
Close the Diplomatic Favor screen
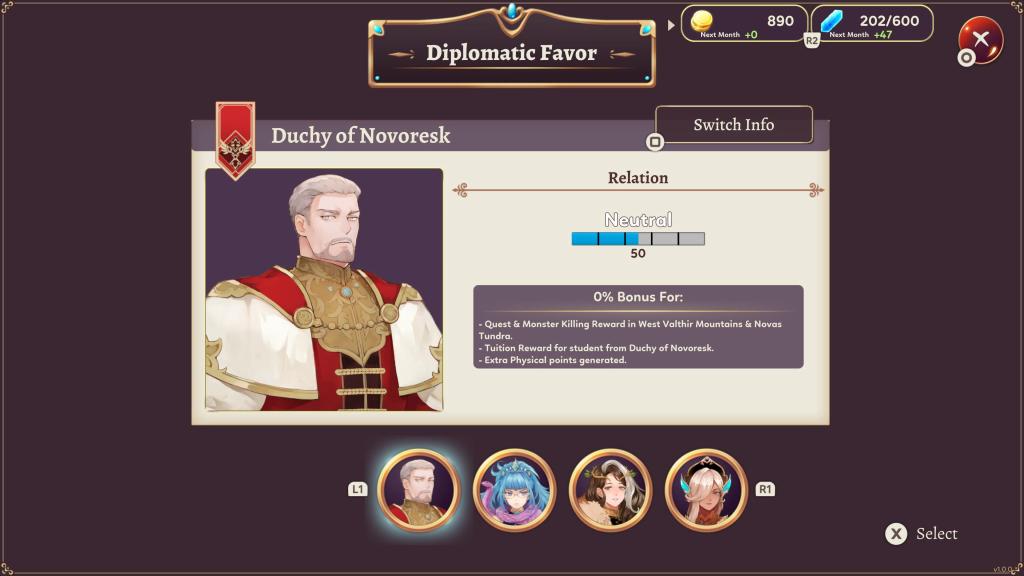pos(980,40)
